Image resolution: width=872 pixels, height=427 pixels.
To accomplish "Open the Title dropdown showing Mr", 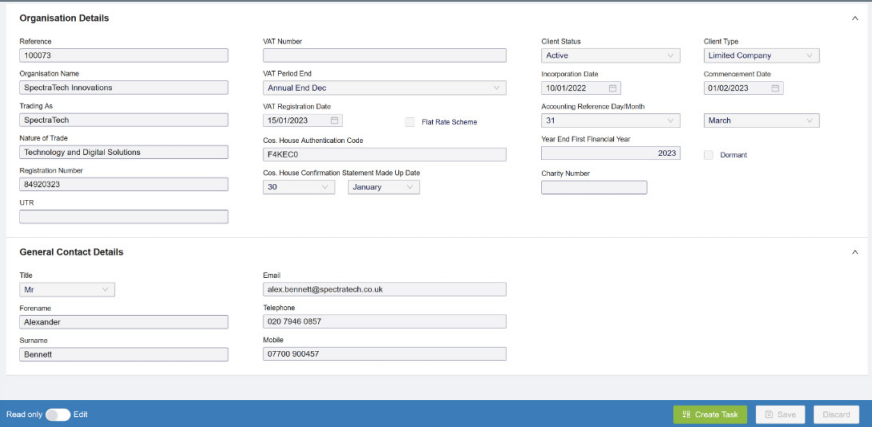I will click(67, 290).
